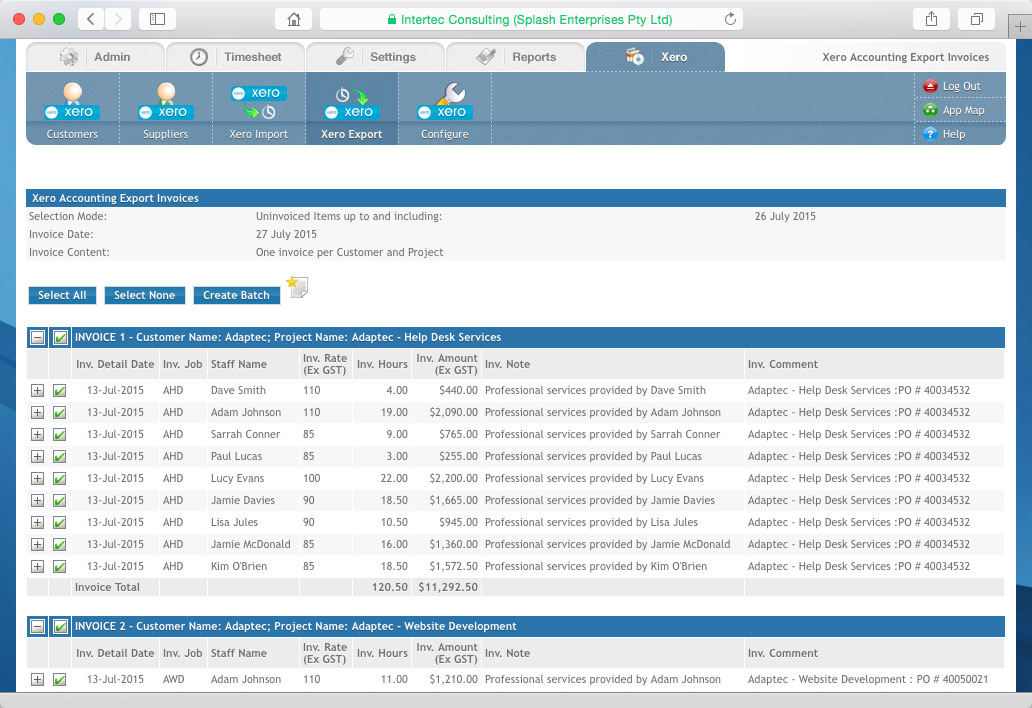The width and height of the screenshot is (1032, 708).
Task: Expand Paul Lucas row details
Action: click(x=38, y=457)
